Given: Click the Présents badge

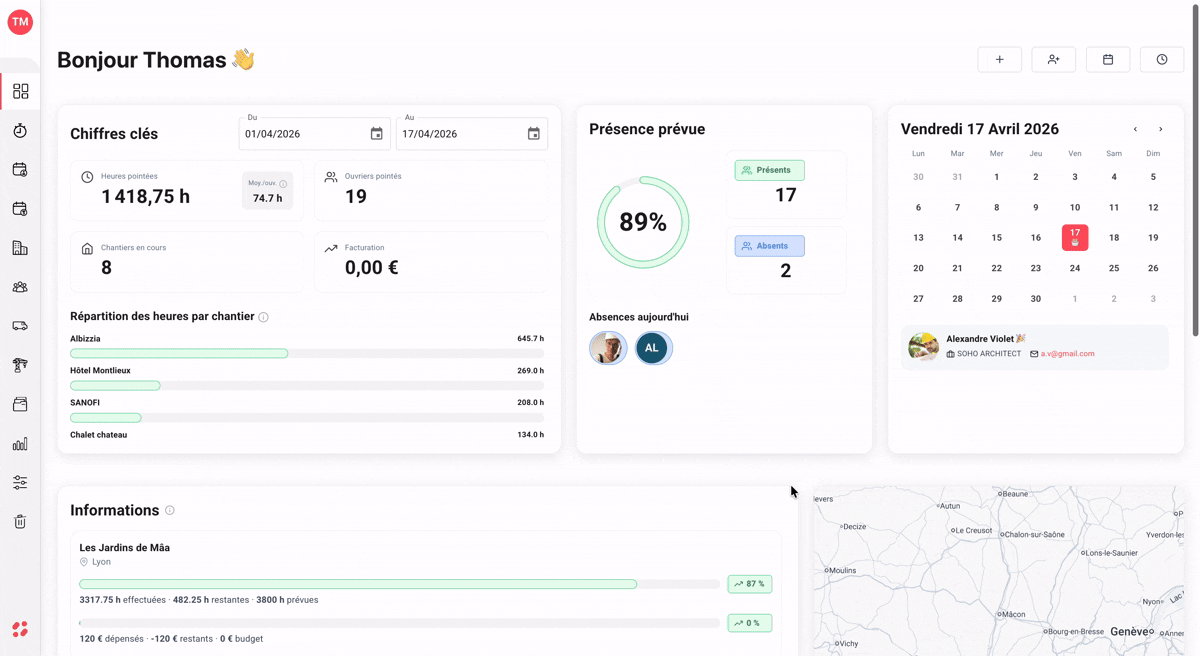Looking at the screenshot, I should pyautogui.click(x=770, y=170).
